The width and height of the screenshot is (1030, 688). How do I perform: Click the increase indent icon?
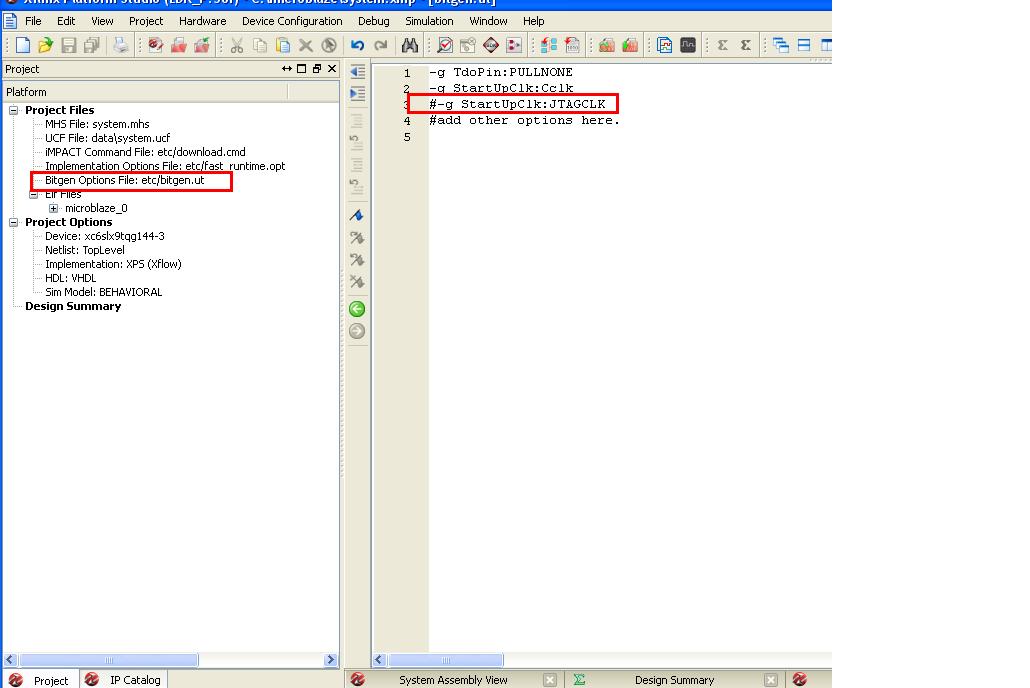coord(357,94)
